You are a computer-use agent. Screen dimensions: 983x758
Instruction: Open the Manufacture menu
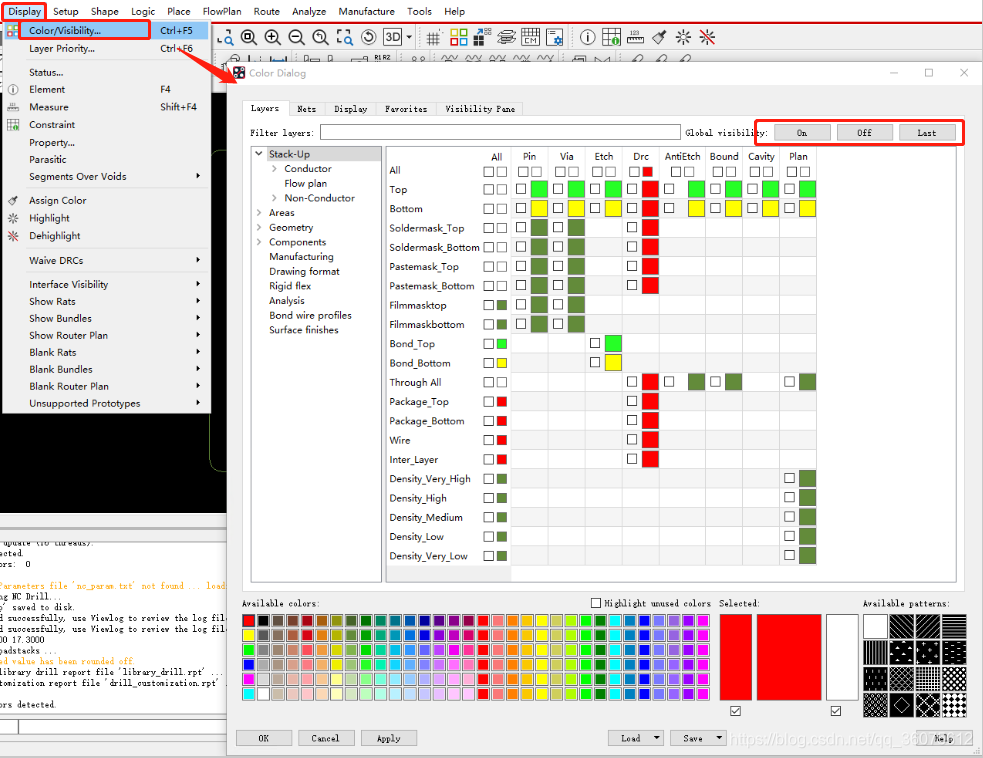(x=366, y=11)
